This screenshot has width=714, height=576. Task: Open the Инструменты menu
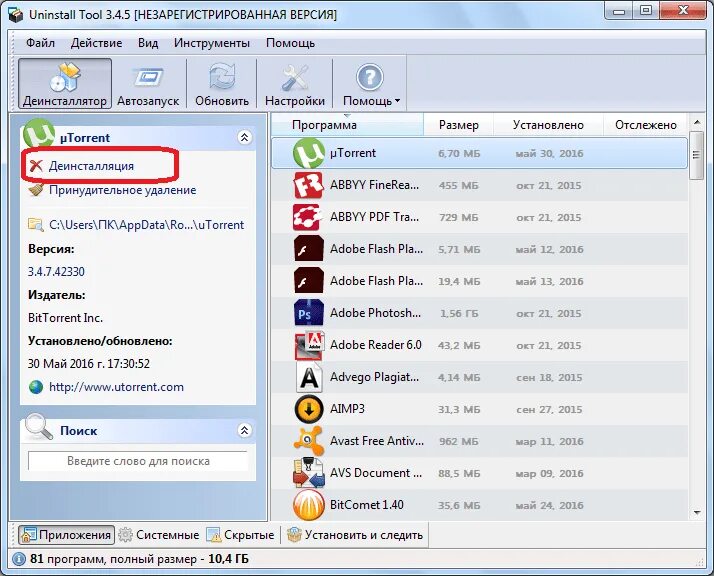(x=212, y=43)
